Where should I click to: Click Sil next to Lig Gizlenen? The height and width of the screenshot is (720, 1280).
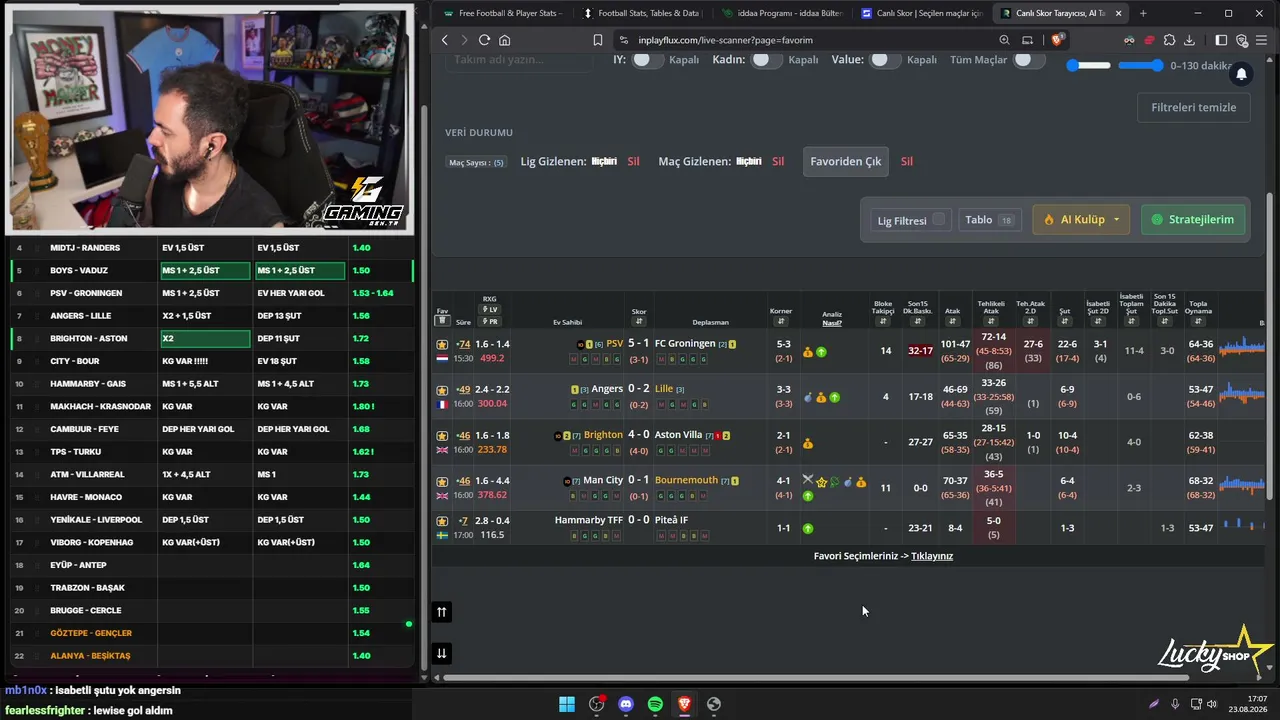click(633, 161)
